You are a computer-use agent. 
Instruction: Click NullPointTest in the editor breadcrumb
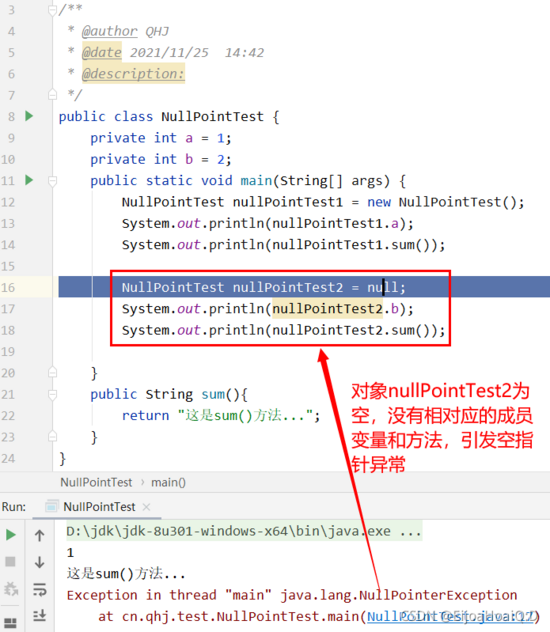coord(96,482)
